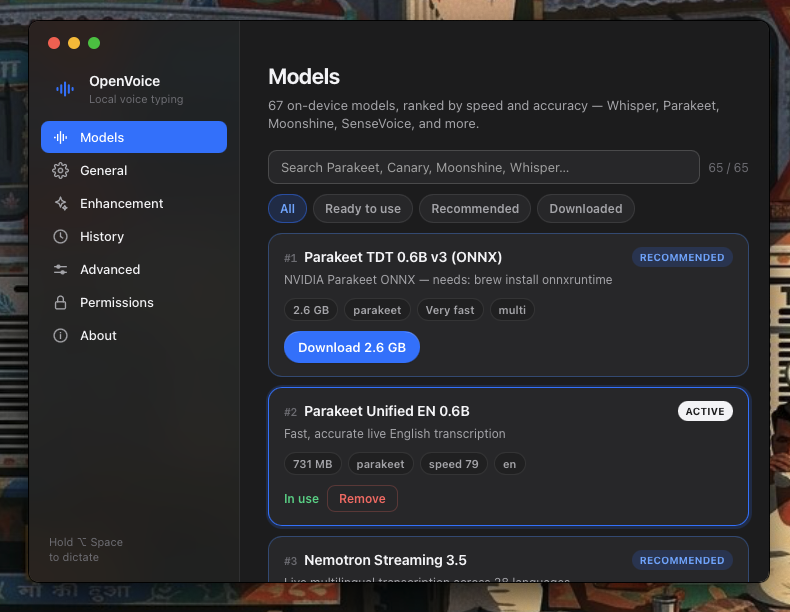Click the en language tag
This screenshot has height=612, width=790.
point(509,464)
